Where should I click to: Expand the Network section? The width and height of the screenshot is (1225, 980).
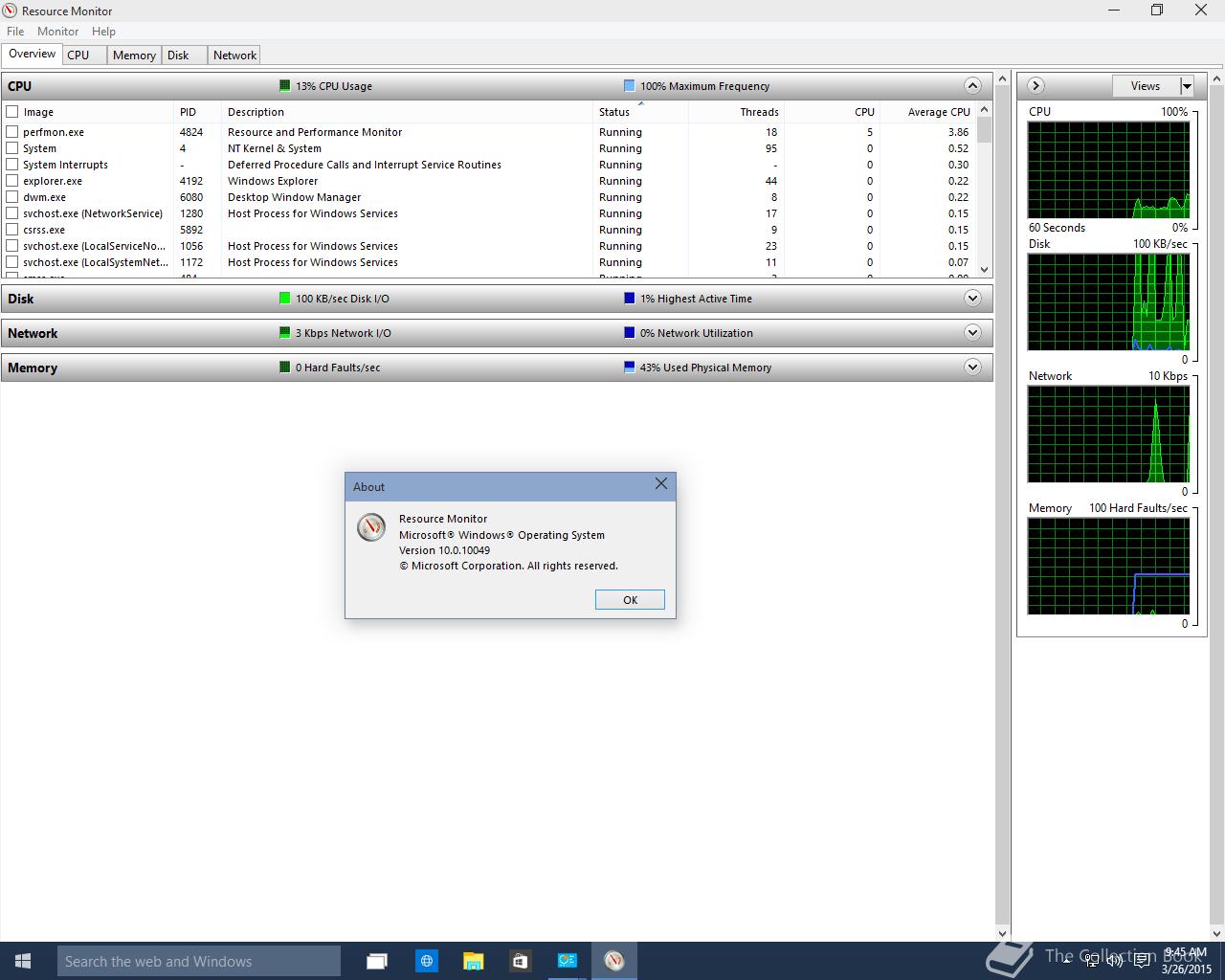click(x=972, y=332)
